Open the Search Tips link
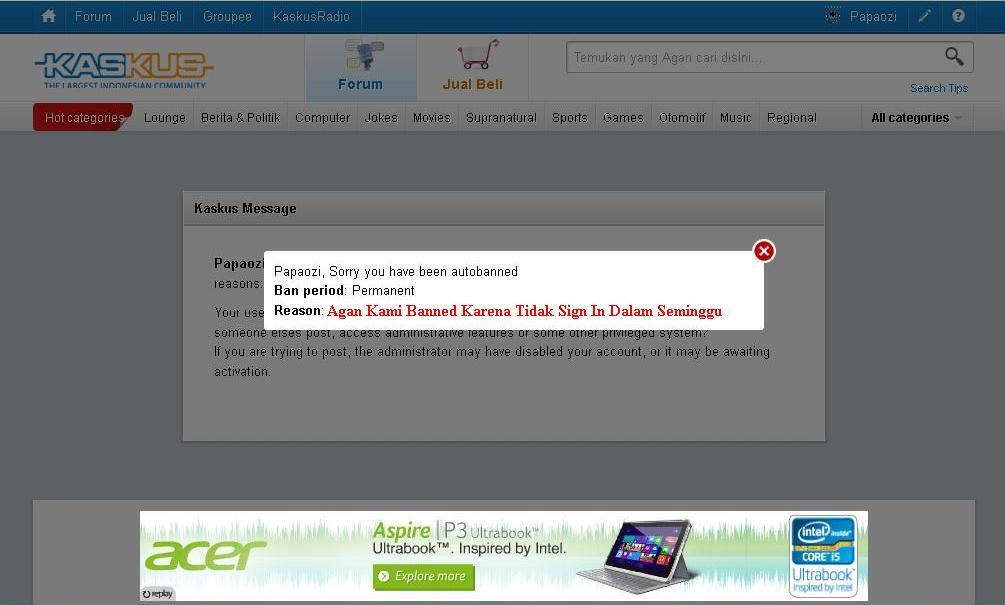Image resolution: width=1005 pixels, height=605 pixels. (x=939, y=88)
